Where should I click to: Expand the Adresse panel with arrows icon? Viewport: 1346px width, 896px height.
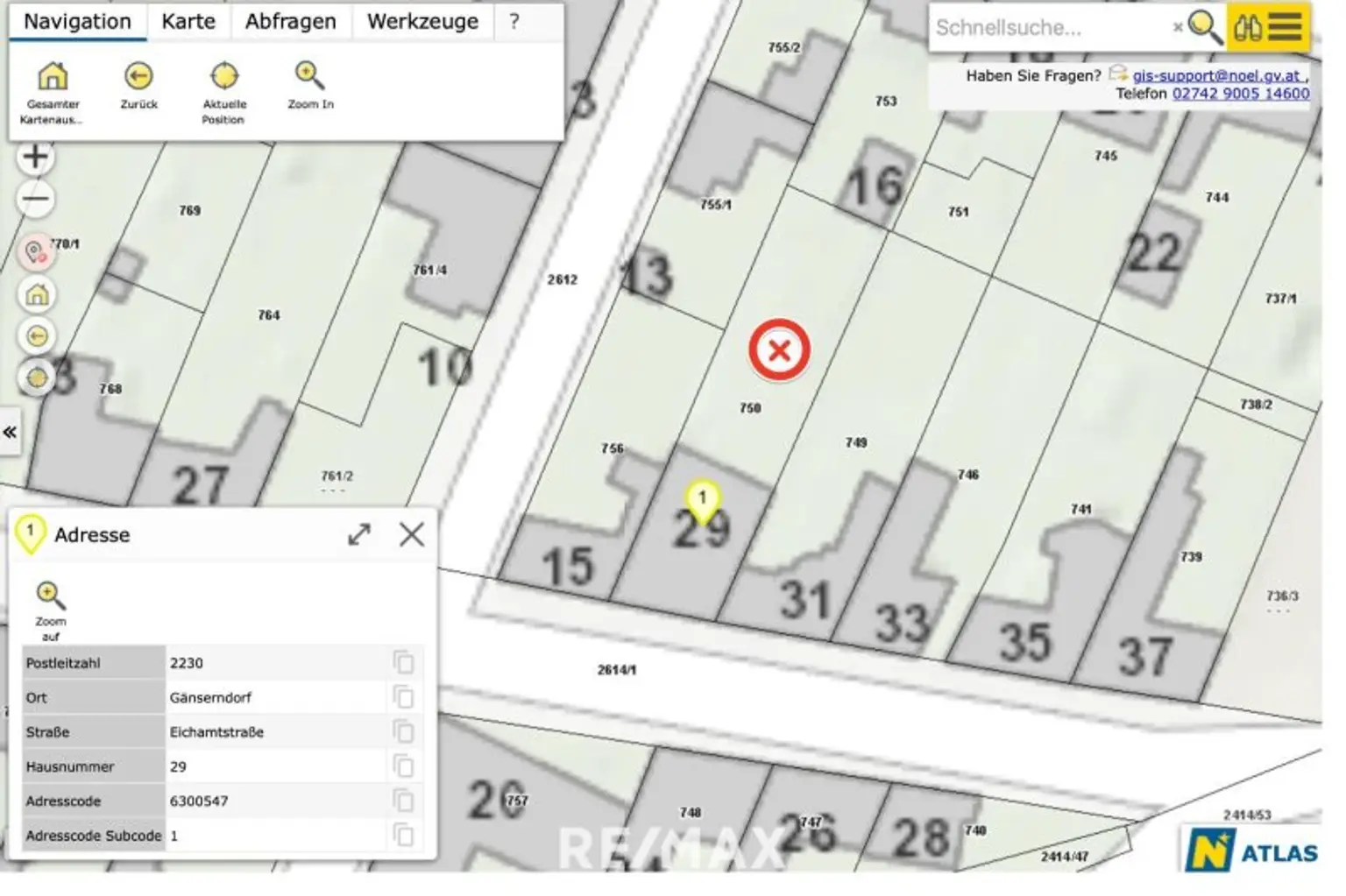click(359, 534)
